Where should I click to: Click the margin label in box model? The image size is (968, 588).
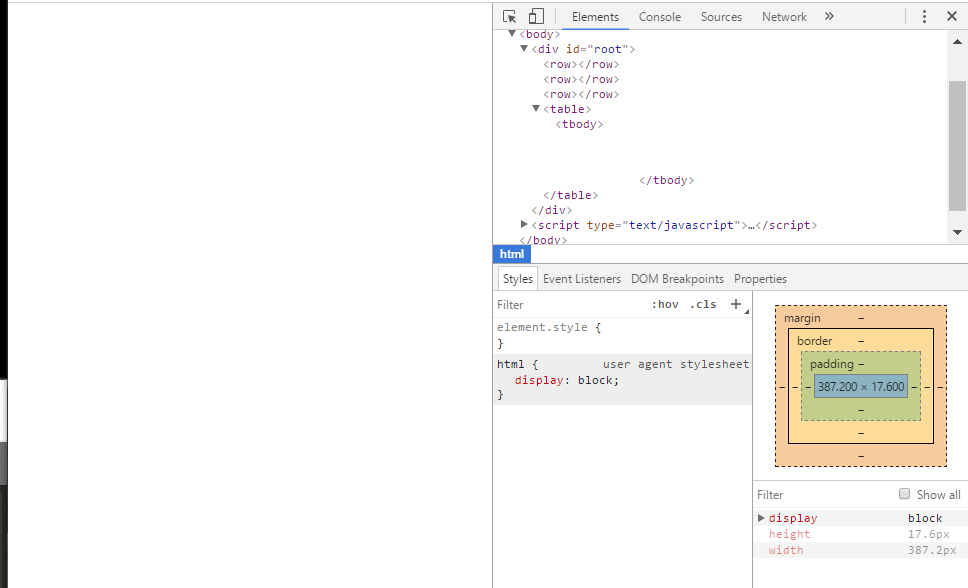[802, 318]
